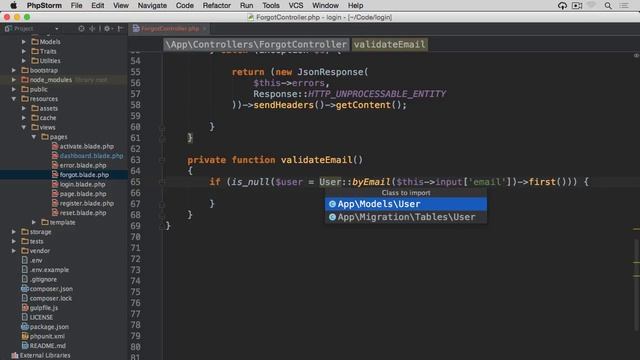The width and height of the screenshot is (640, 360).
Task: Collapse the resources folder
Action: pos(14,99)
